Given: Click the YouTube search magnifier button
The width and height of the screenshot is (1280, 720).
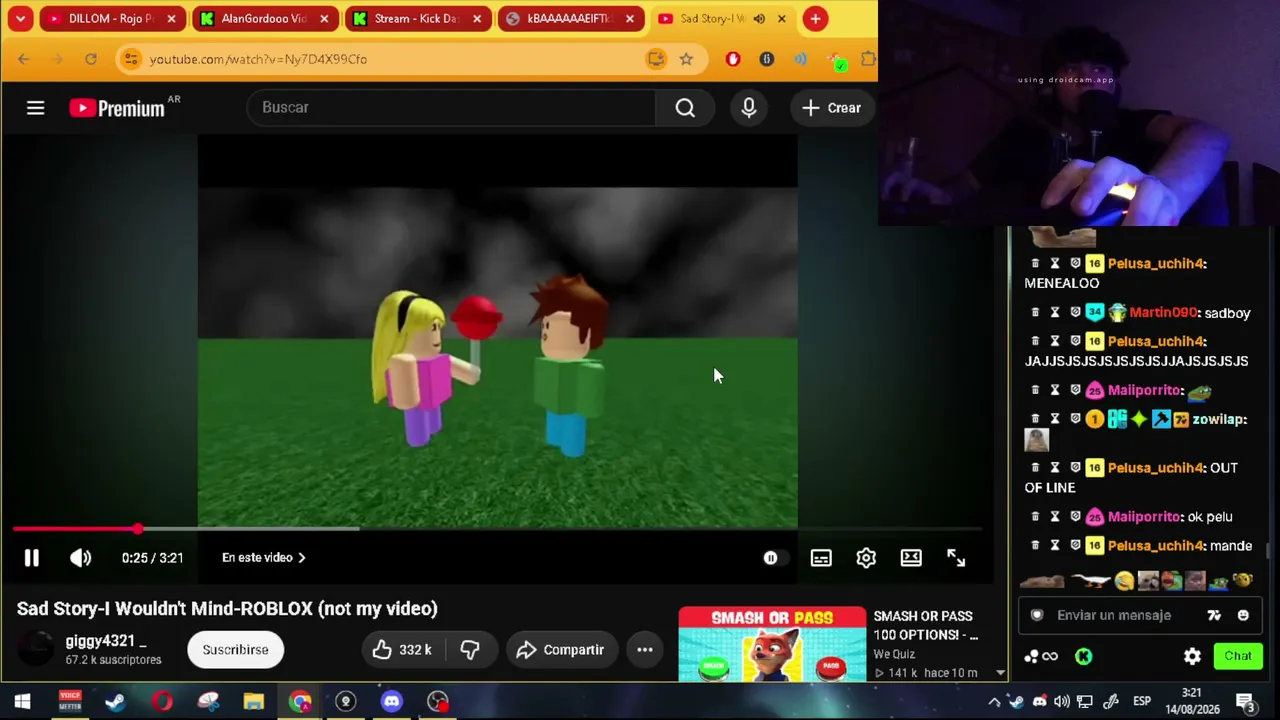Looking at the screenshot, I should click(685, 108).
